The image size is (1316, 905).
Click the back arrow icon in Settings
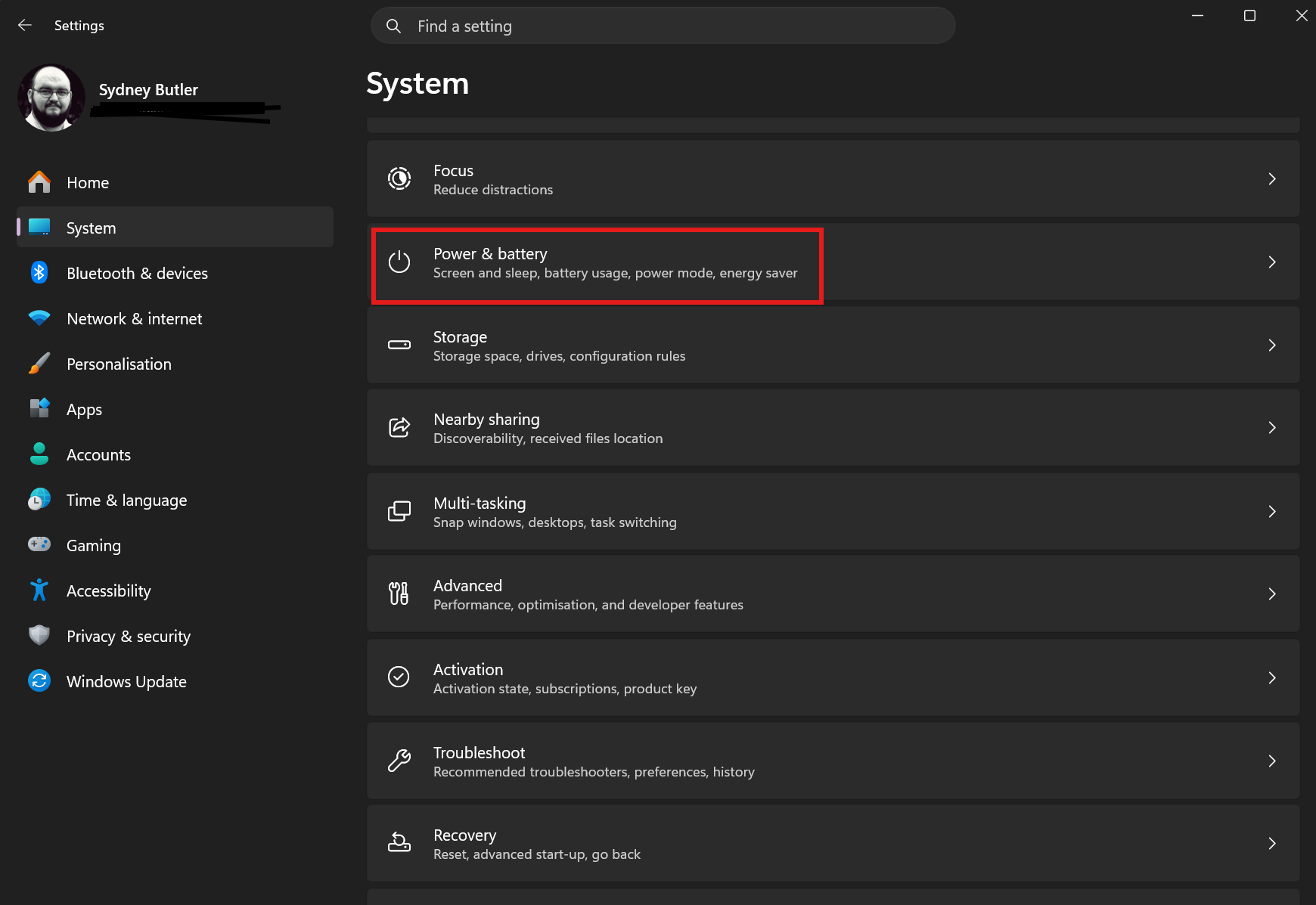tap(25, 26)
